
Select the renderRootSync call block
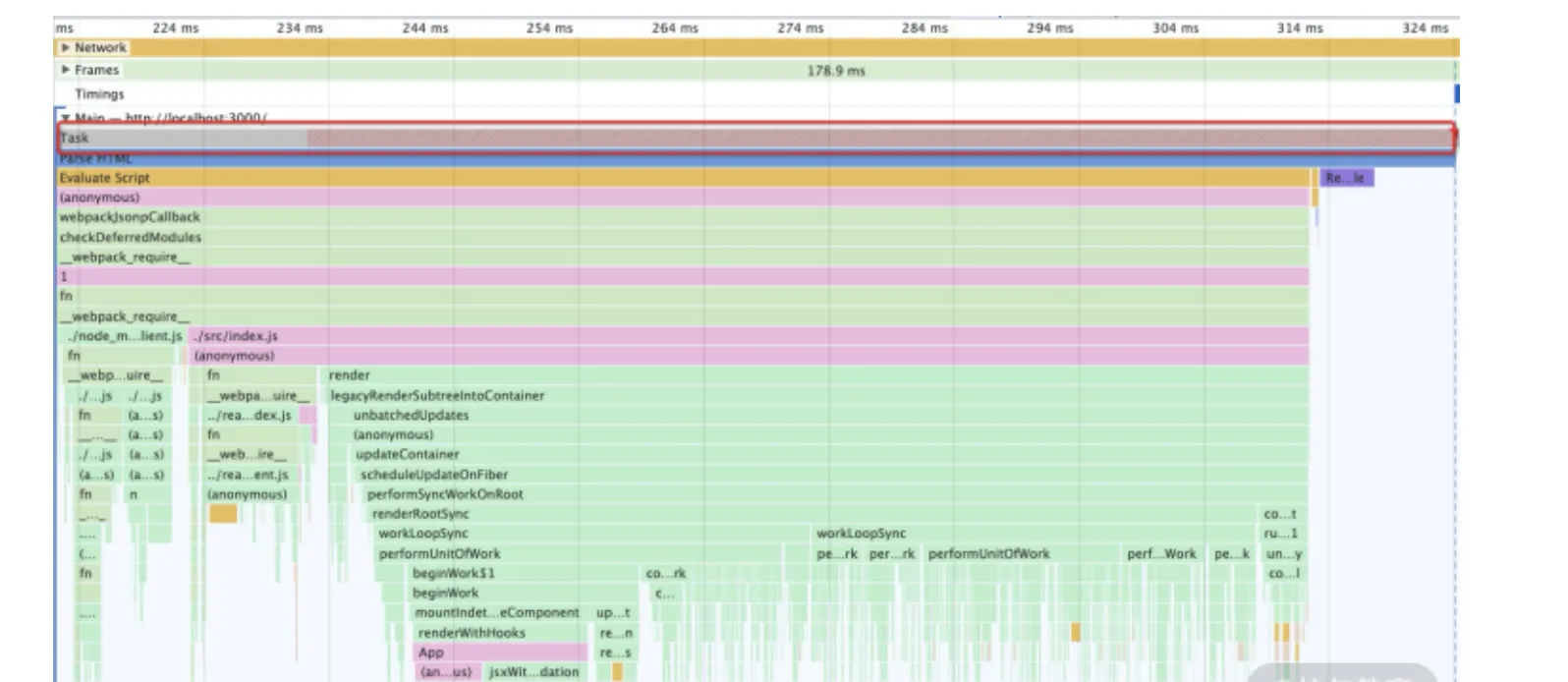pos(420,514)
